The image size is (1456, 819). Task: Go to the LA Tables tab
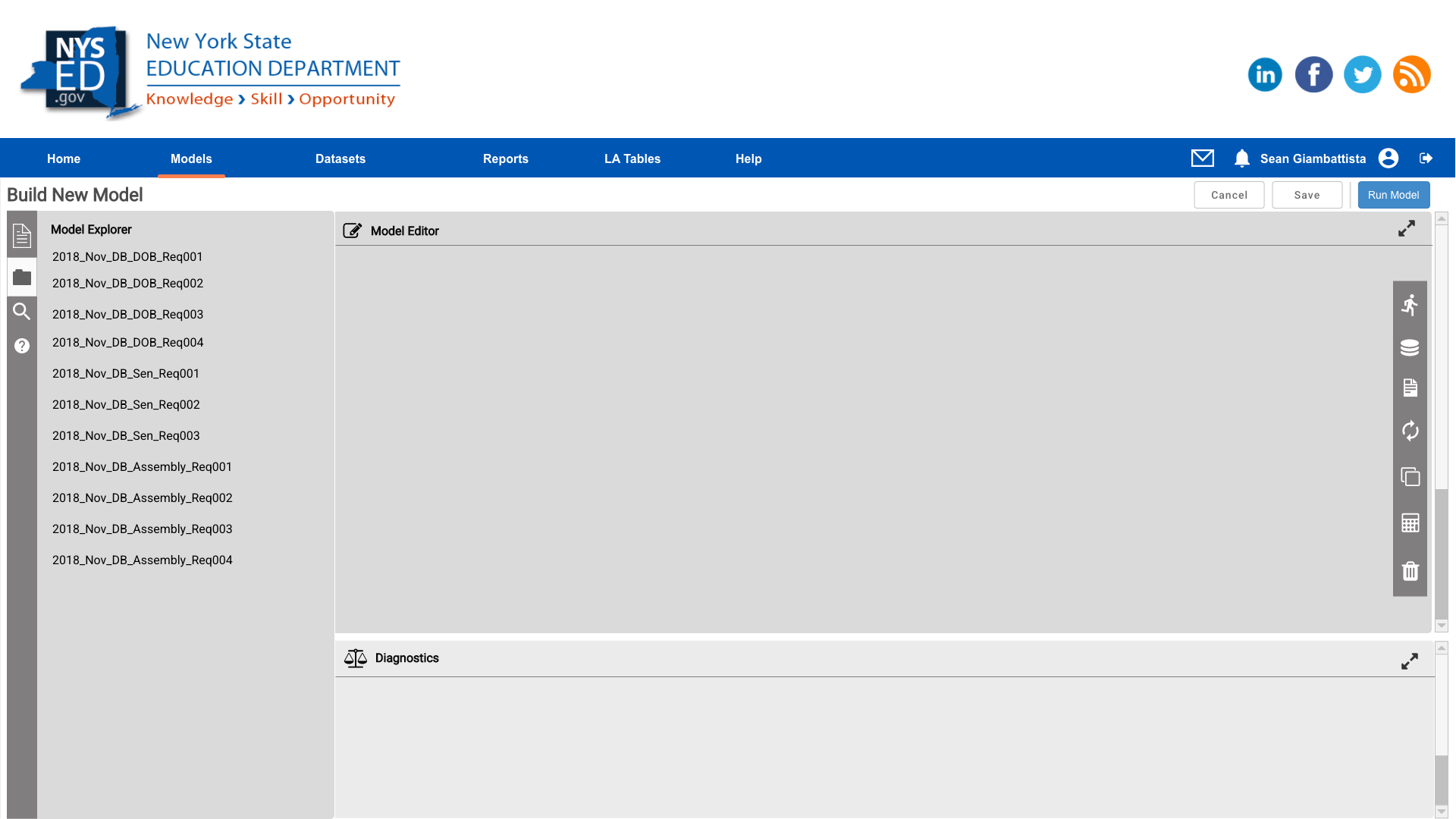(632, 158)
